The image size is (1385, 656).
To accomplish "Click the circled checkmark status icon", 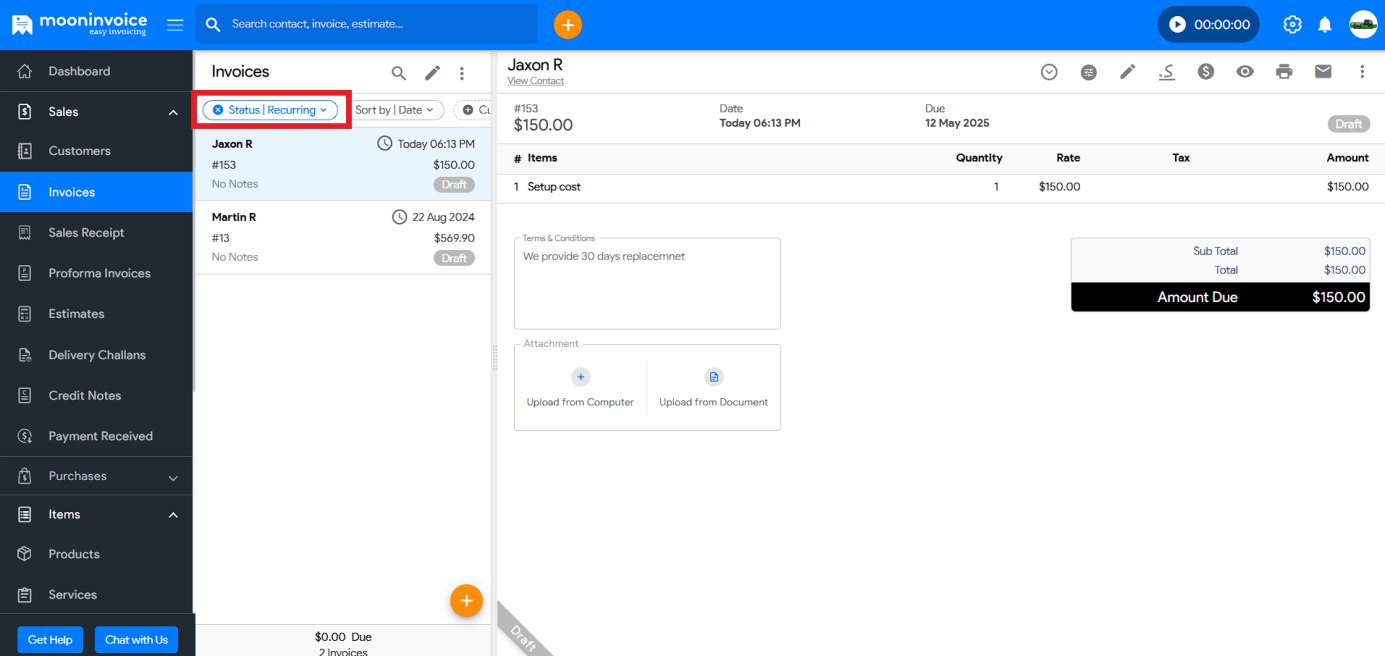I will tap(1049, 72).
